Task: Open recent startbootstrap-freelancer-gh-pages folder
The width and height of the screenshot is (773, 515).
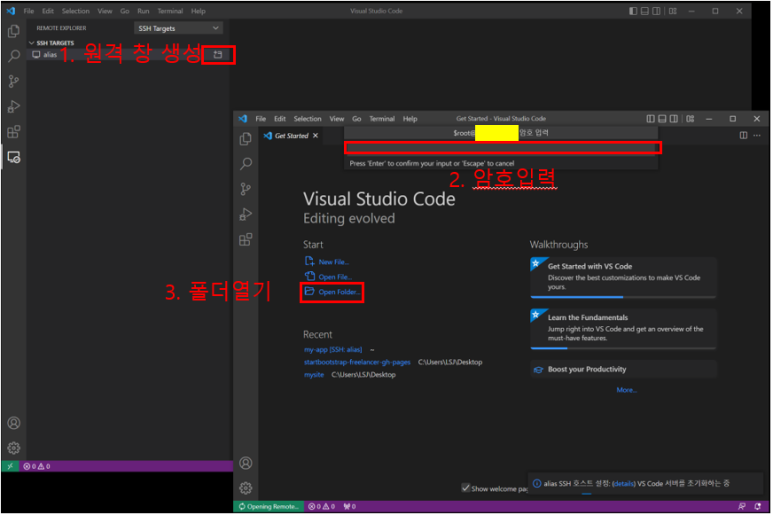Action: [x=357, y=362]
